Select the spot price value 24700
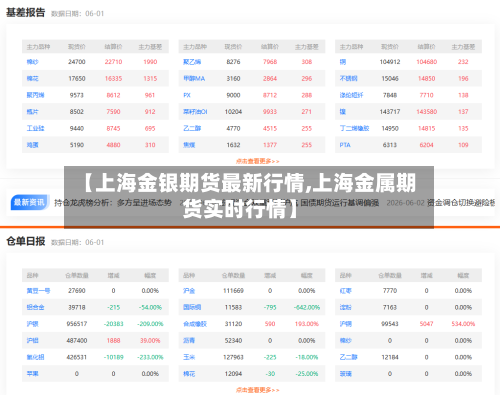 pyautogui.click(x=77, y=62)
